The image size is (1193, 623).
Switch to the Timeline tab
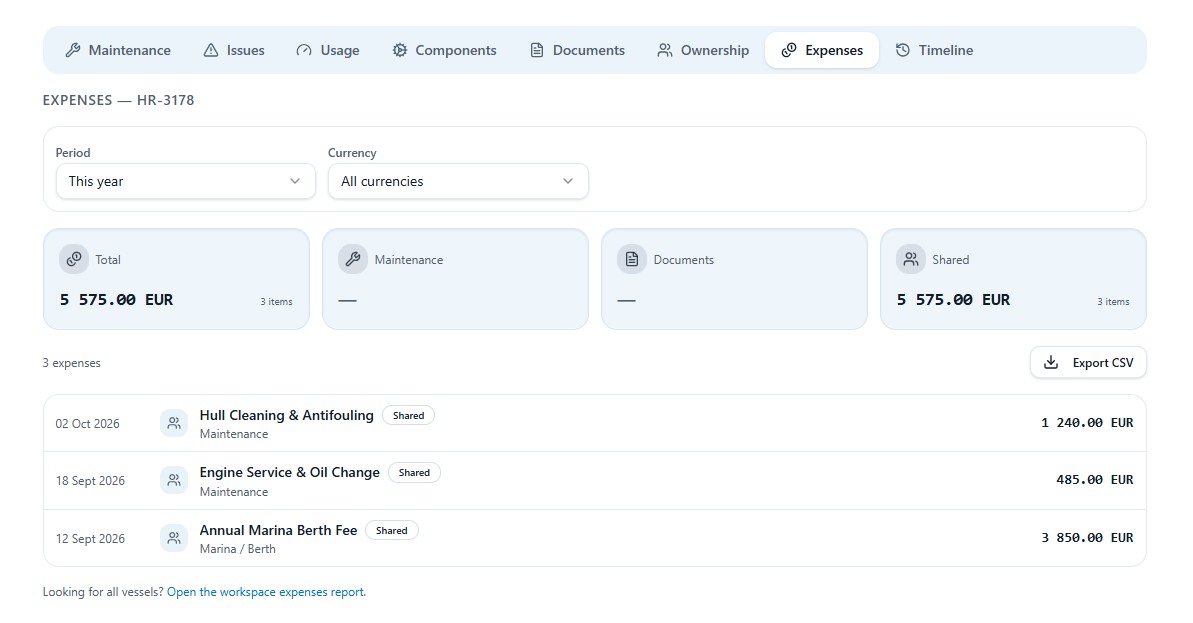coord(934,50)
